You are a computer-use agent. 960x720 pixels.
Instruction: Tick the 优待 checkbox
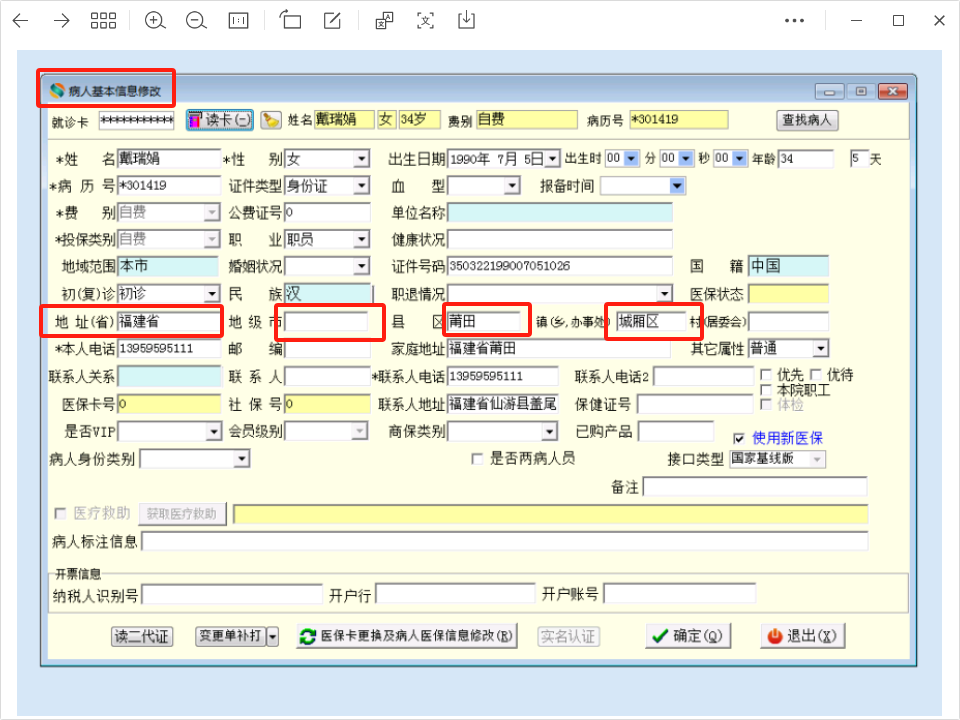pos(816,375)
